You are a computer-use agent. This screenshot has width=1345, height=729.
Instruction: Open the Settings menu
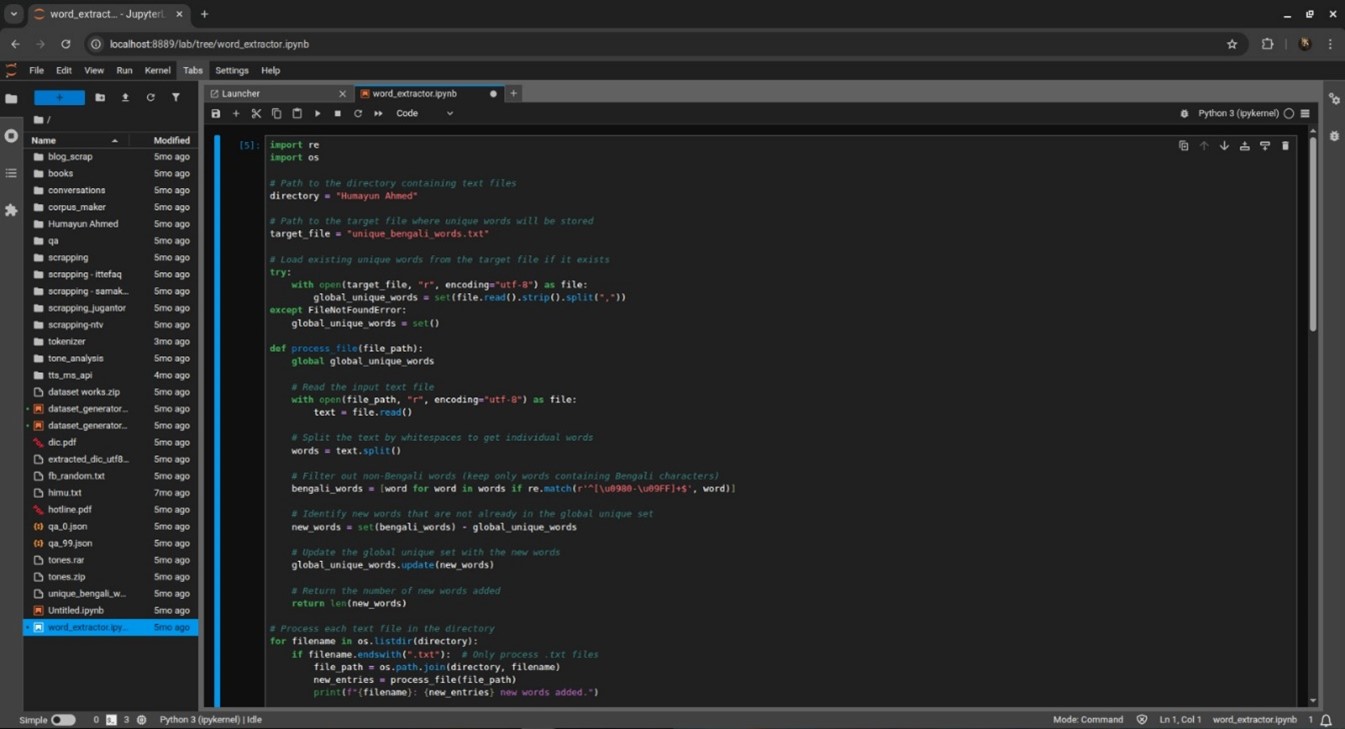coord(232,71)
